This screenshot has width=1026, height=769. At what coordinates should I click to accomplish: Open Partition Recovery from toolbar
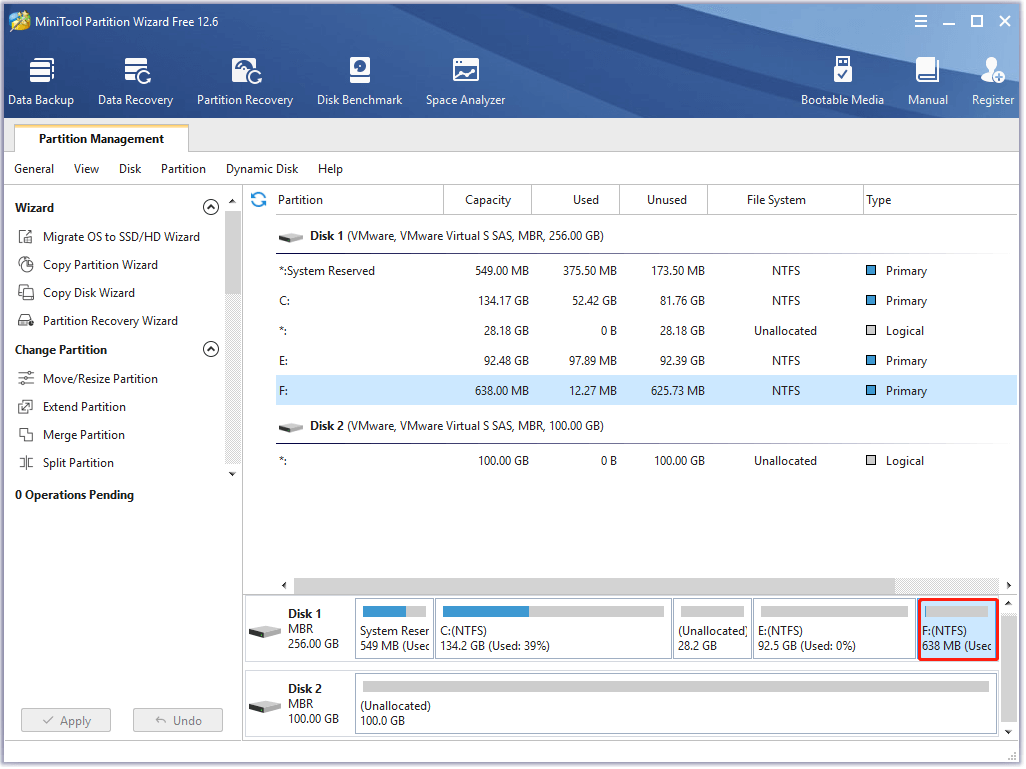tap(245, 80)
